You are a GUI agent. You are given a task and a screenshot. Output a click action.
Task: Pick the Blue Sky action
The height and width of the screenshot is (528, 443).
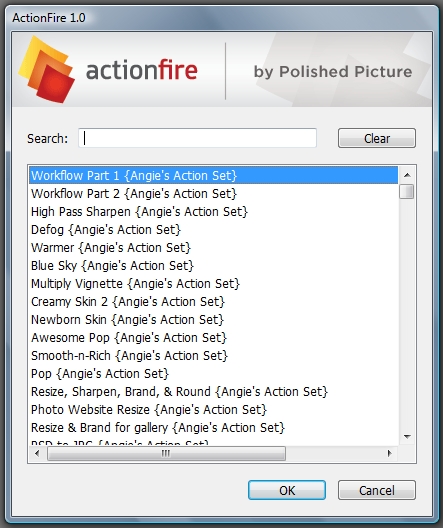(x=213, y=266)
